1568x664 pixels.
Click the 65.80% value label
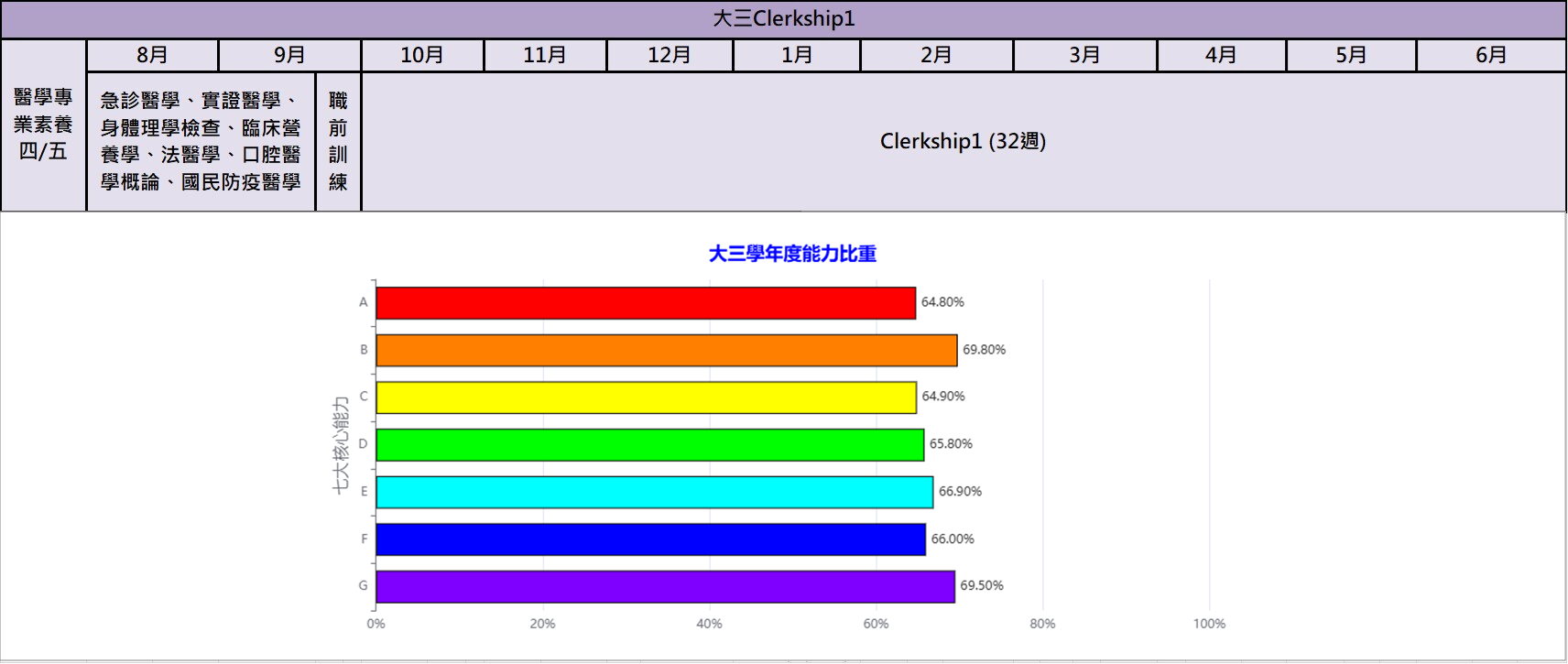951,444
